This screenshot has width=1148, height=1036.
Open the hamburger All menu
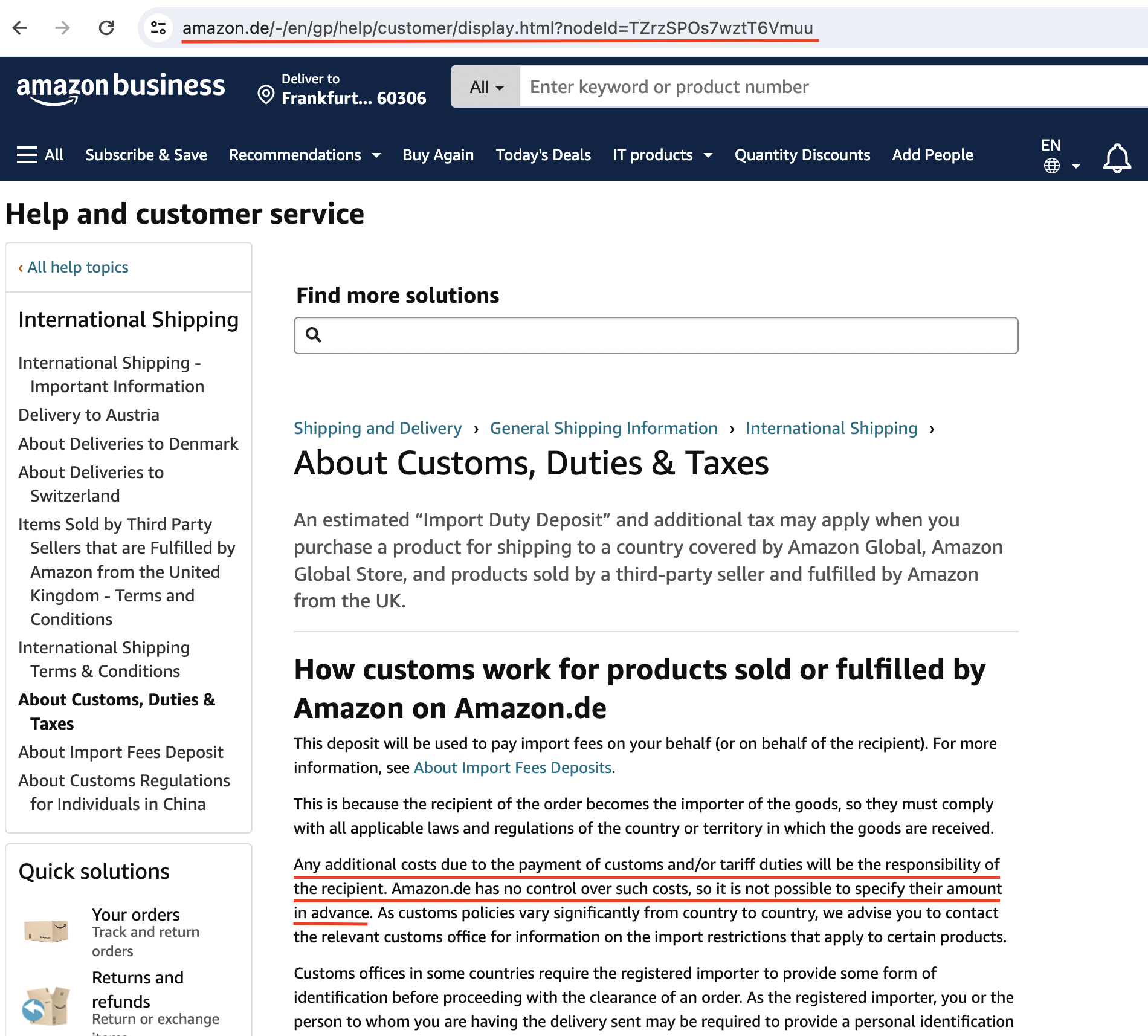point(40,155)
